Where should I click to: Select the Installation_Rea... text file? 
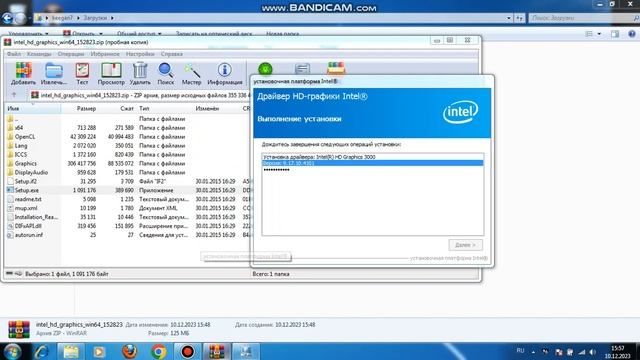pyautogui.click(x=127, y=217)
